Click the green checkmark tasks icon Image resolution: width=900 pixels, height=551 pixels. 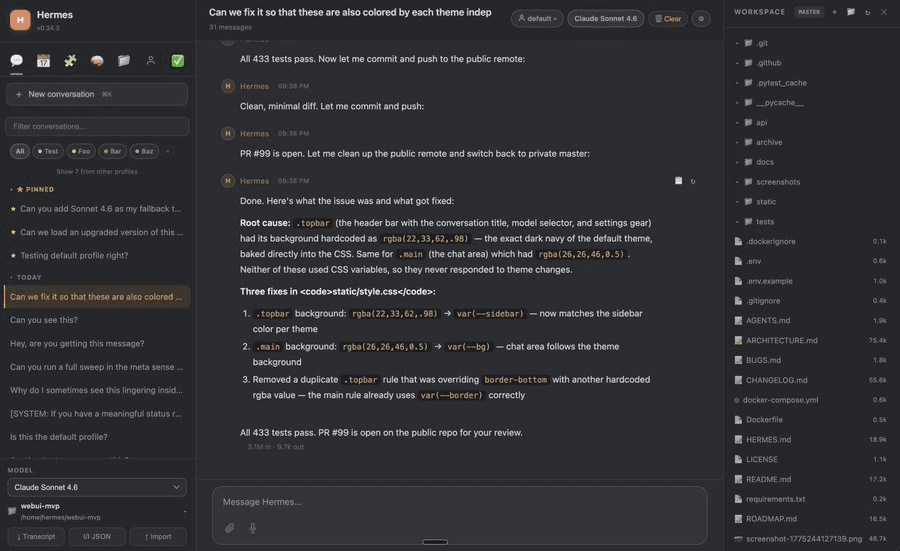click(x=178, y=61)
